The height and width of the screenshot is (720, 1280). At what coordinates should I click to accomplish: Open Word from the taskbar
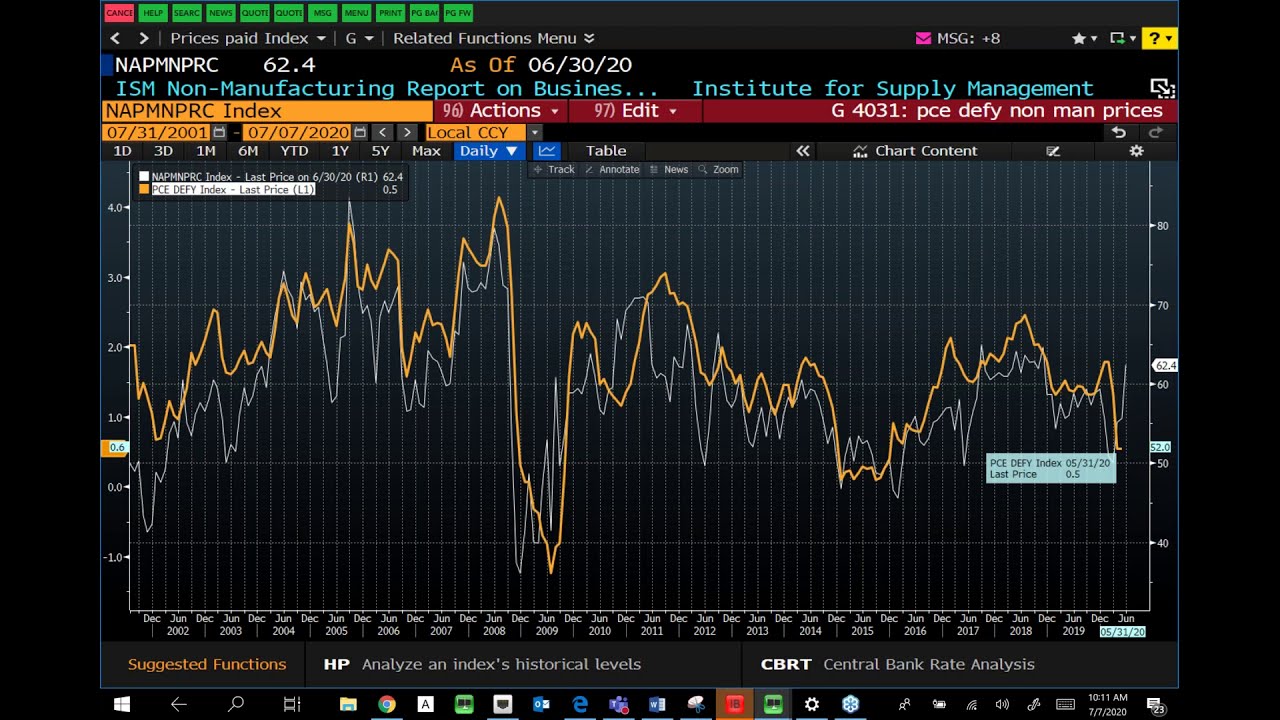pos(657,705)
